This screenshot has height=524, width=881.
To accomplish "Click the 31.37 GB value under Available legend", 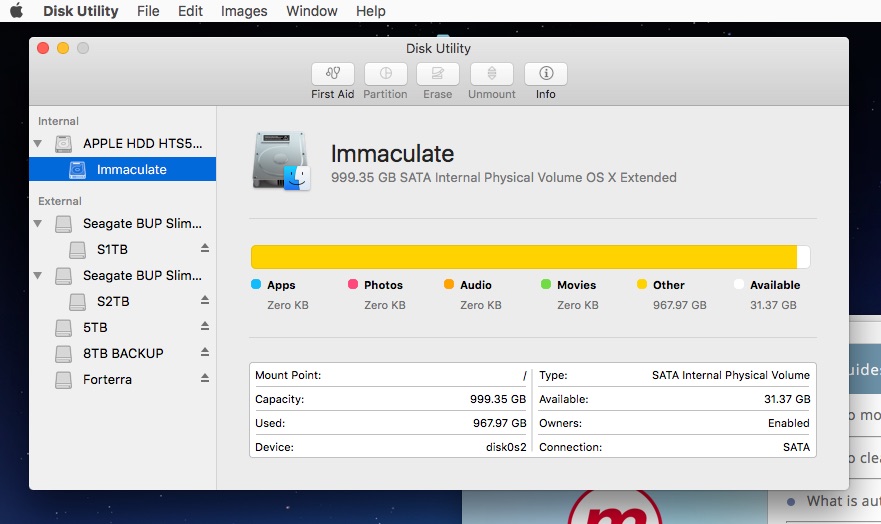I will click(x=773, y=305).
